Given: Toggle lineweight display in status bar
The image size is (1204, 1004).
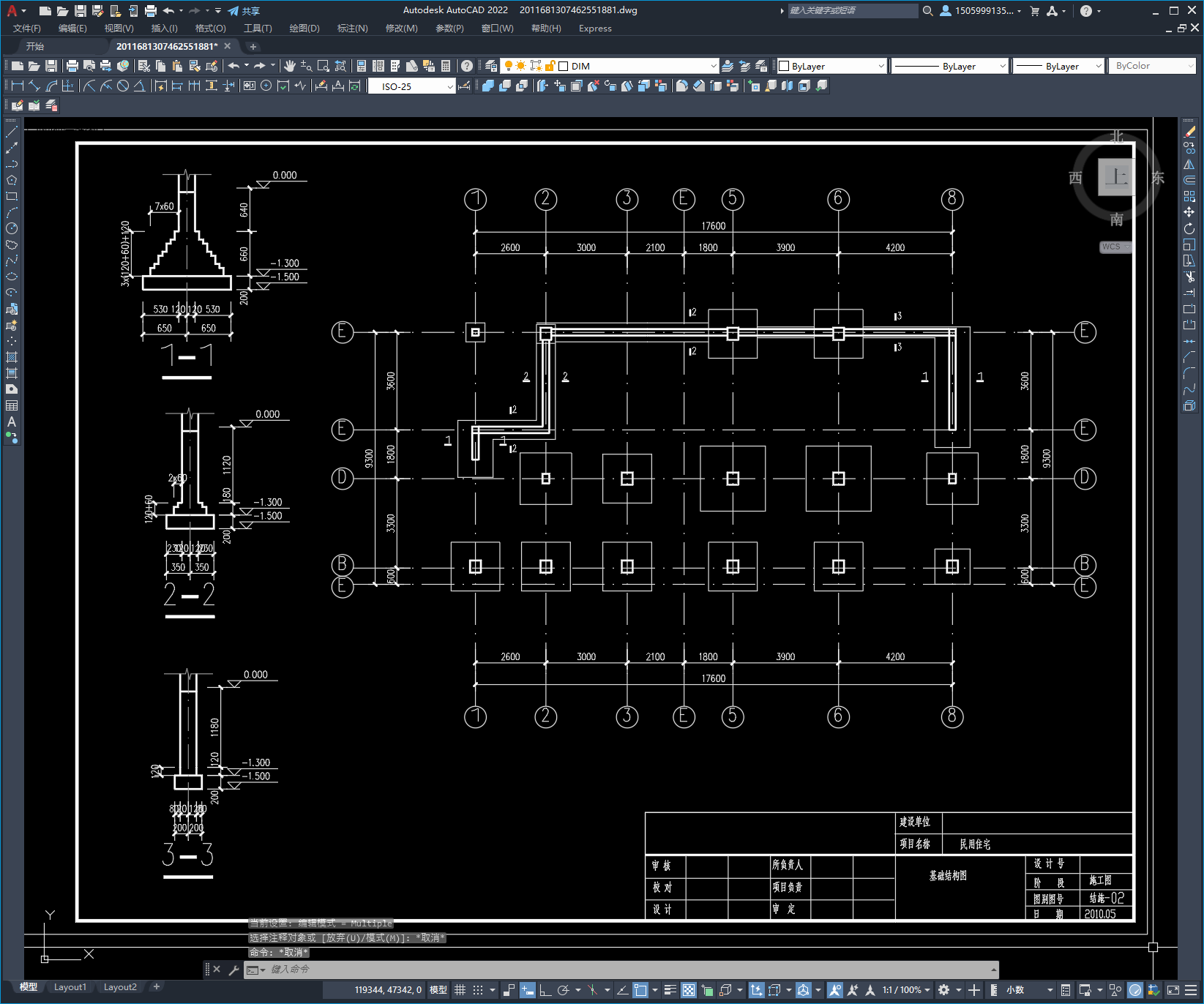Looking at the screenshot, I should tap(670, 990).
